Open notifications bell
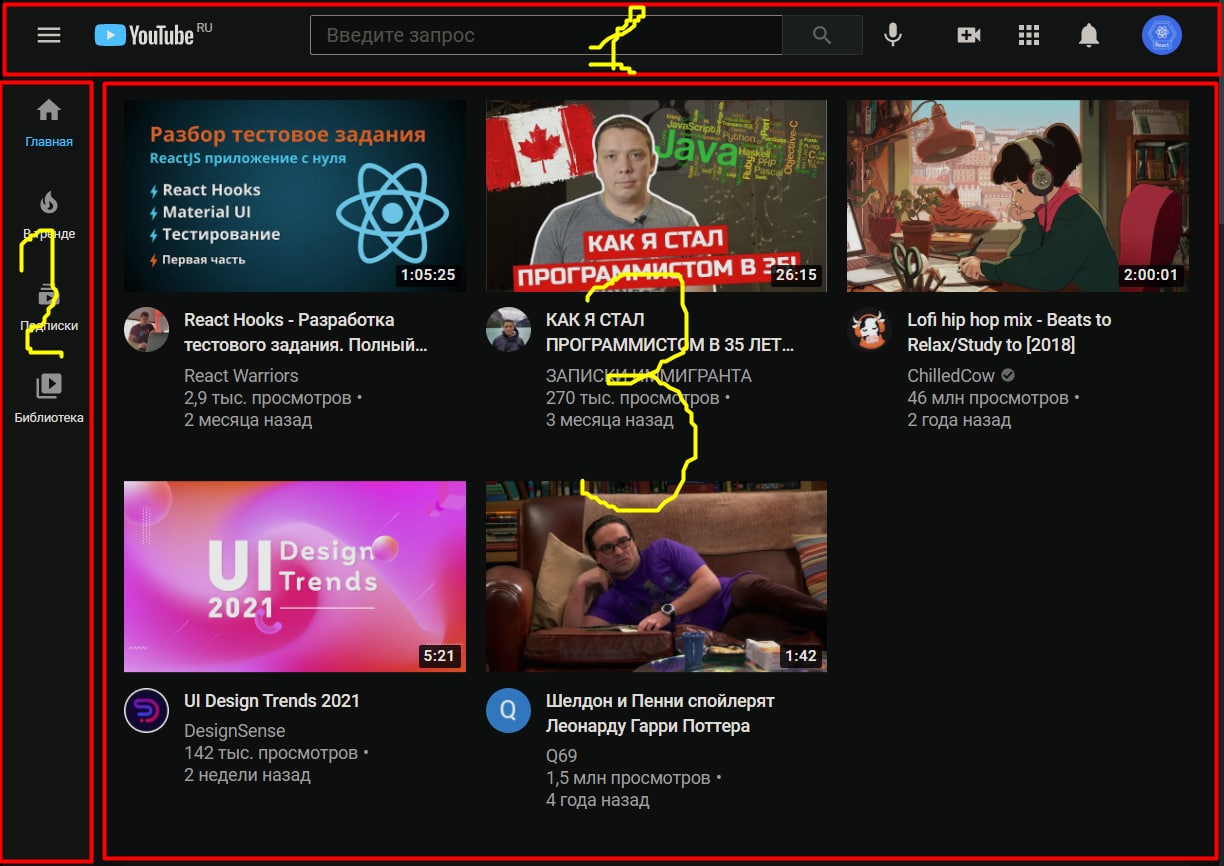The width and height of the screenshot is (1224, 866). 1089,35
